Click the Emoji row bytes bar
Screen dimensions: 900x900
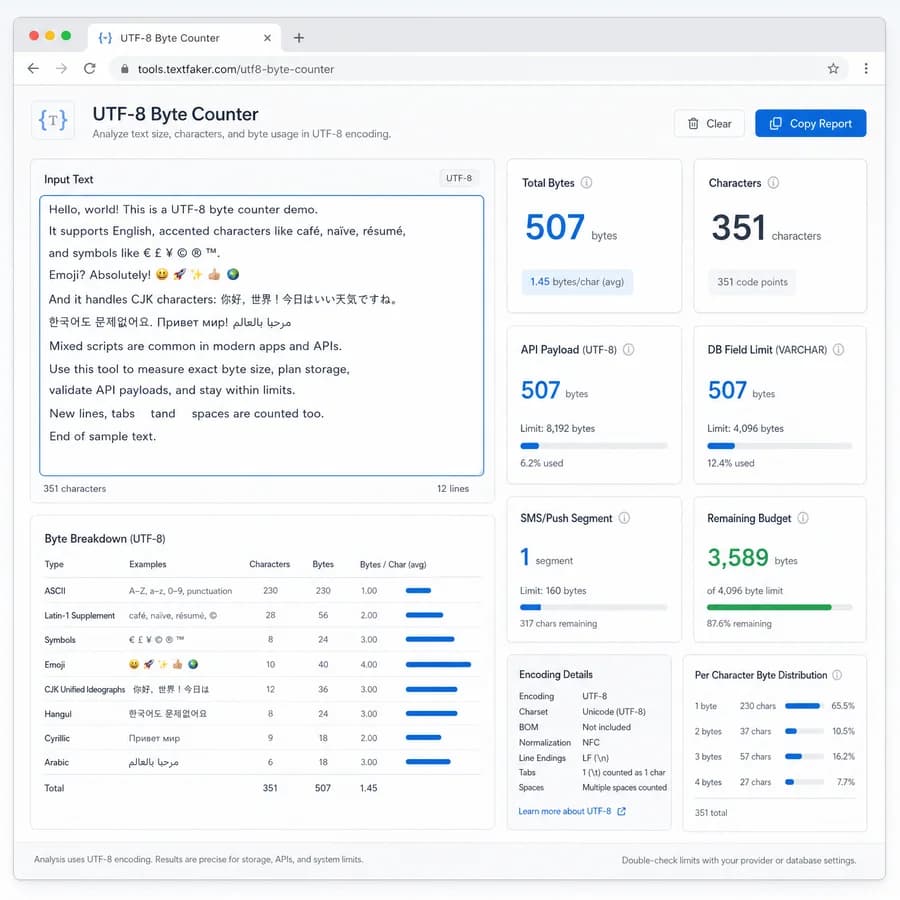[439, 665]
